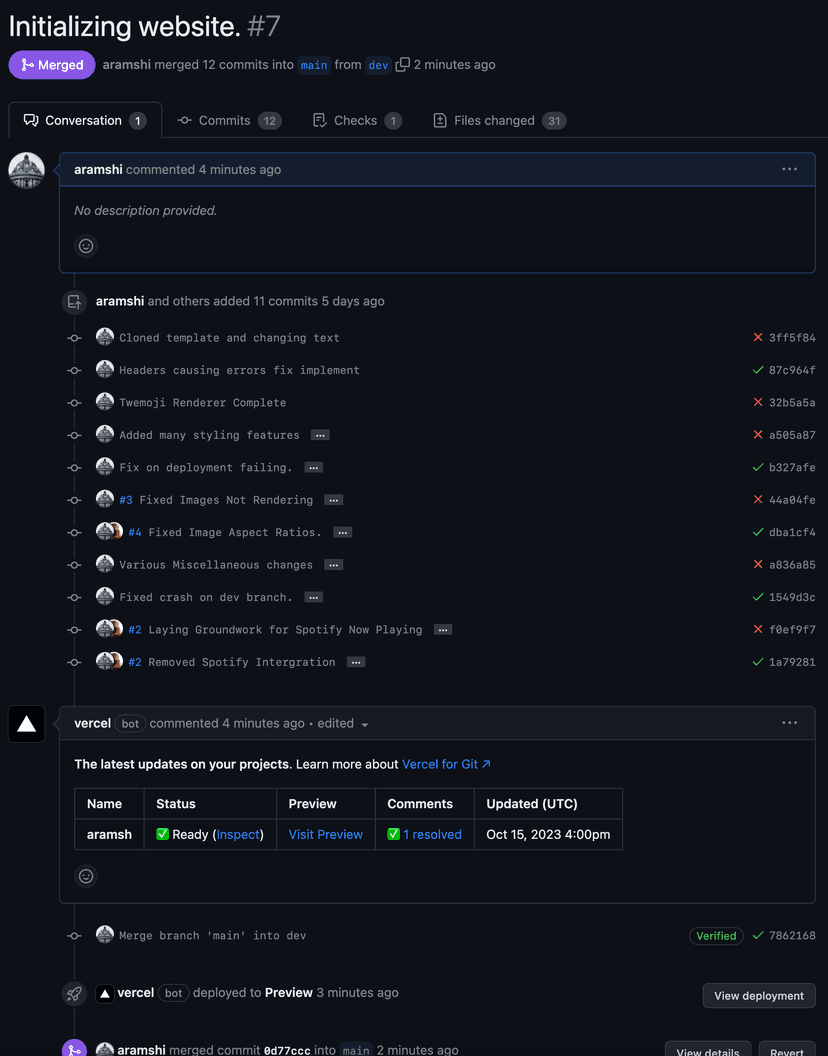Image resolution: width=828 pixels, height=1056 pixels.
Task: Expand 'Added many styling features' commit description
Action: (320, 435)
